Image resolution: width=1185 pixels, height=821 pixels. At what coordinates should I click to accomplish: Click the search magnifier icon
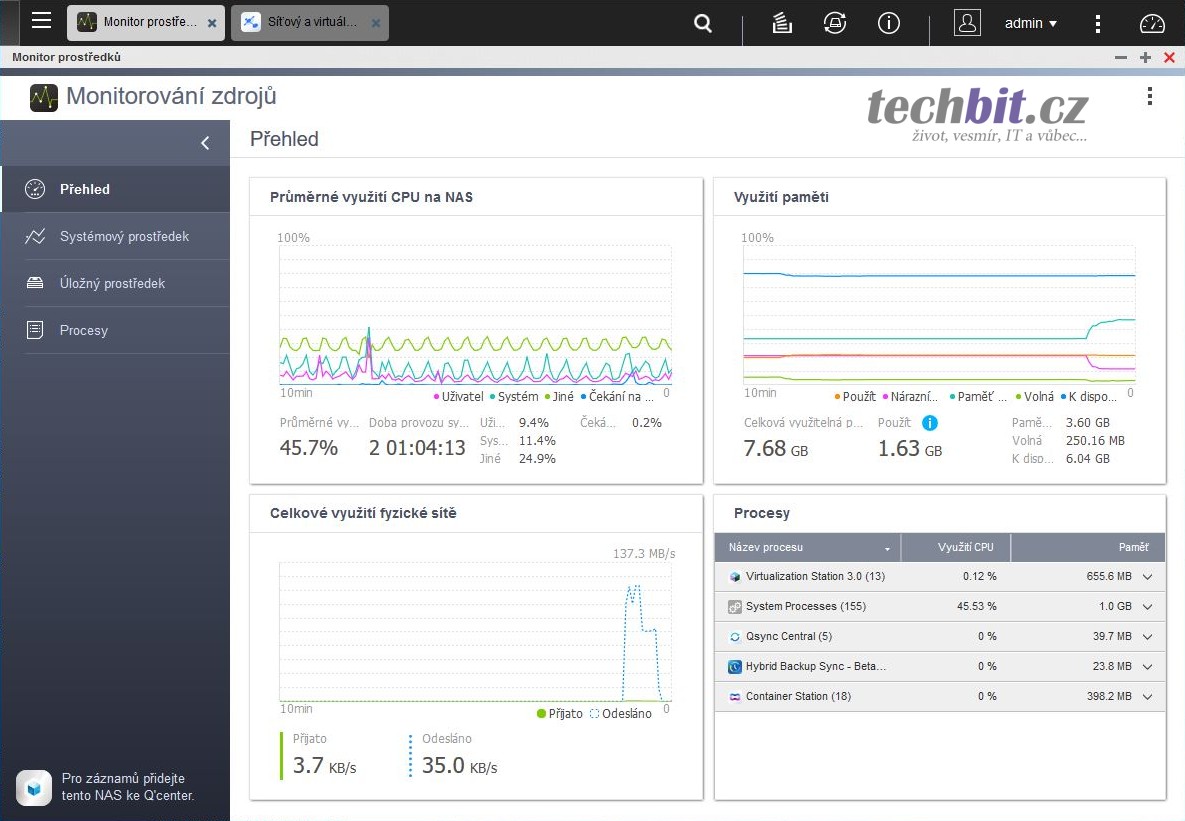click(703, 23)
